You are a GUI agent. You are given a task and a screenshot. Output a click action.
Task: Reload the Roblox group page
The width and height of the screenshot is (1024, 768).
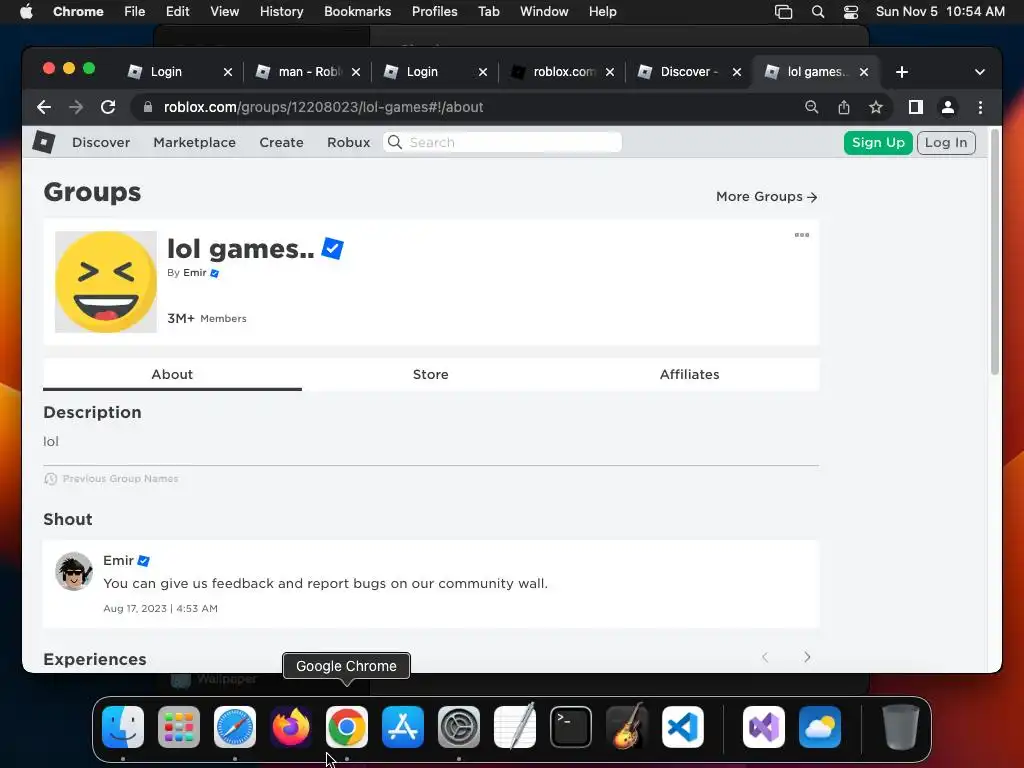(x=108, y=107)
